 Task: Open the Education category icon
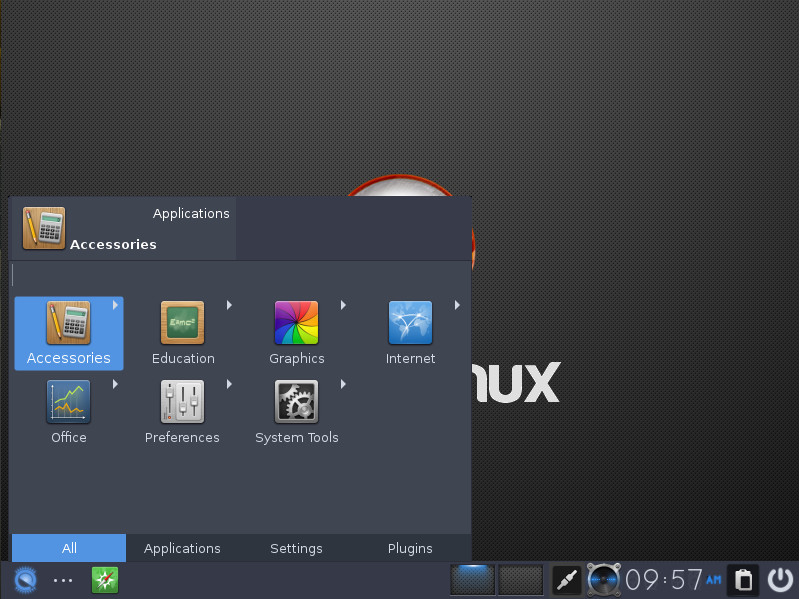tap(182, 322)
